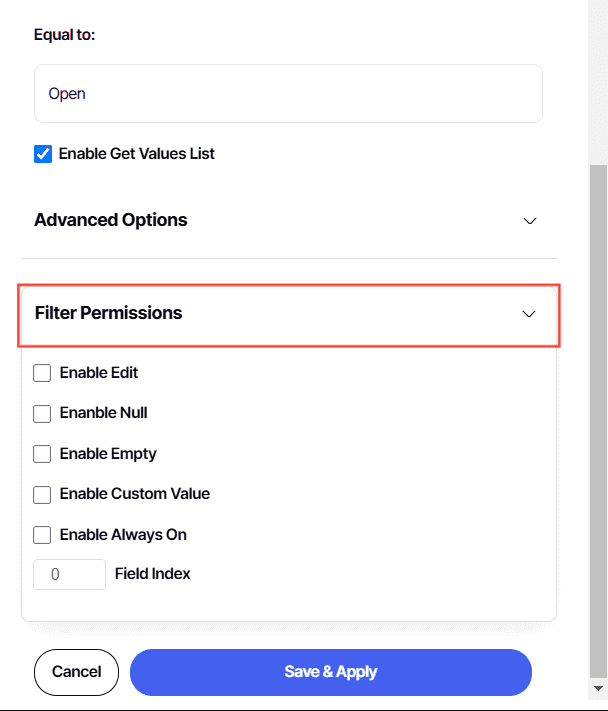Uncheck Enable Get Values List checkbox
608x711 pixels.
pyautogui.click(x=43, y=154)
